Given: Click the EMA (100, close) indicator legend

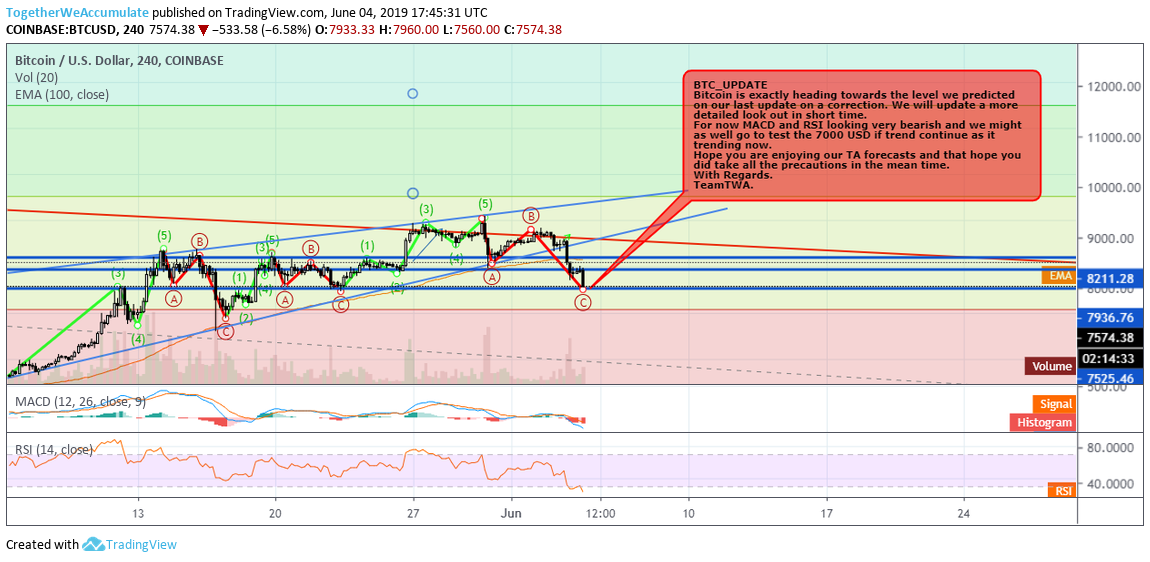Looking at the screenshot, I should click(x=62, y=95).
